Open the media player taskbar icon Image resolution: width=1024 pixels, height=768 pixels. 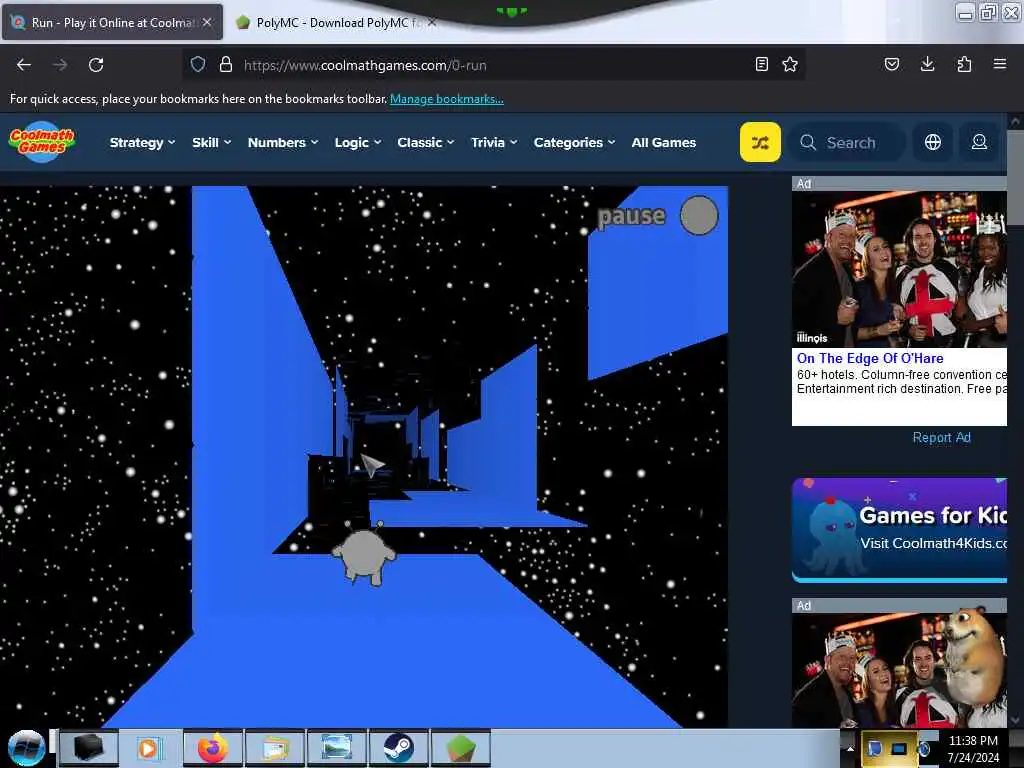(150, 748)
